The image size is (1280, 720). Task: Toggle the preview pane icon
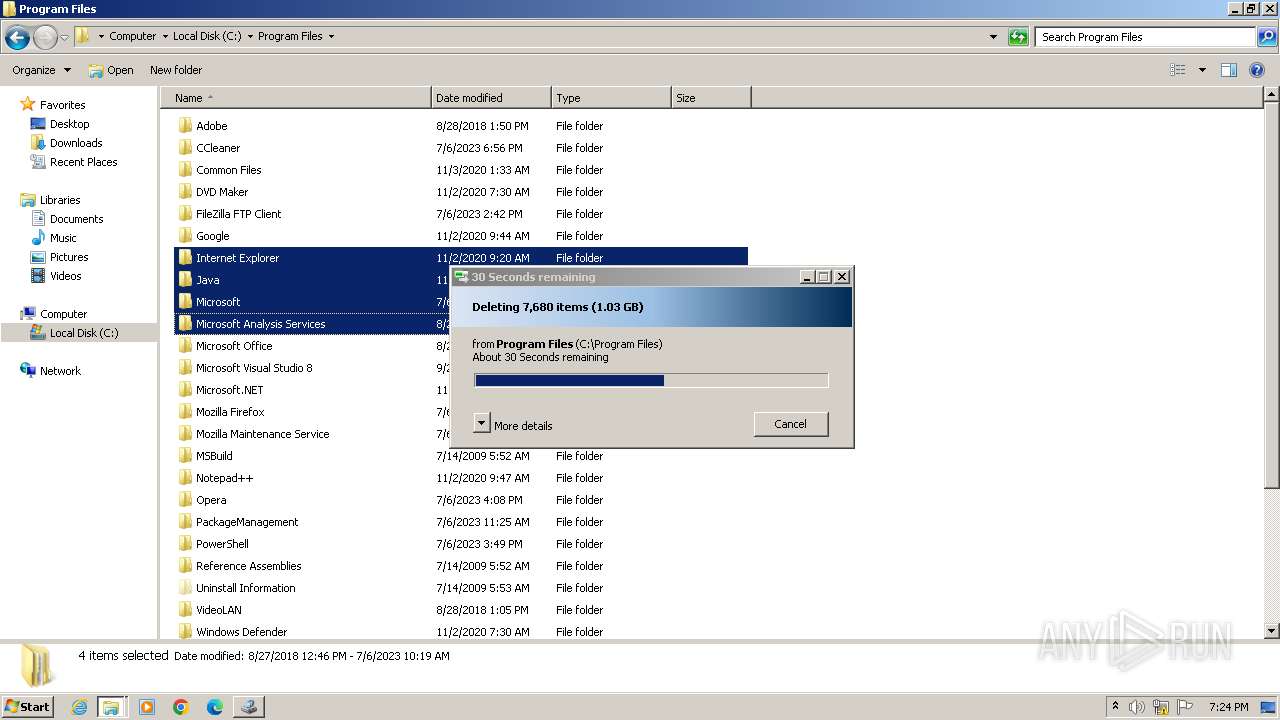[x=1229, y=70]
